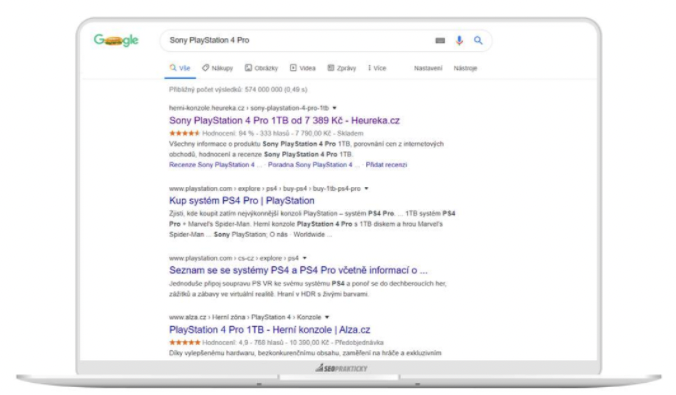
Task: Click the Přidat recenzi sitelink
Action: click(386, 165)
